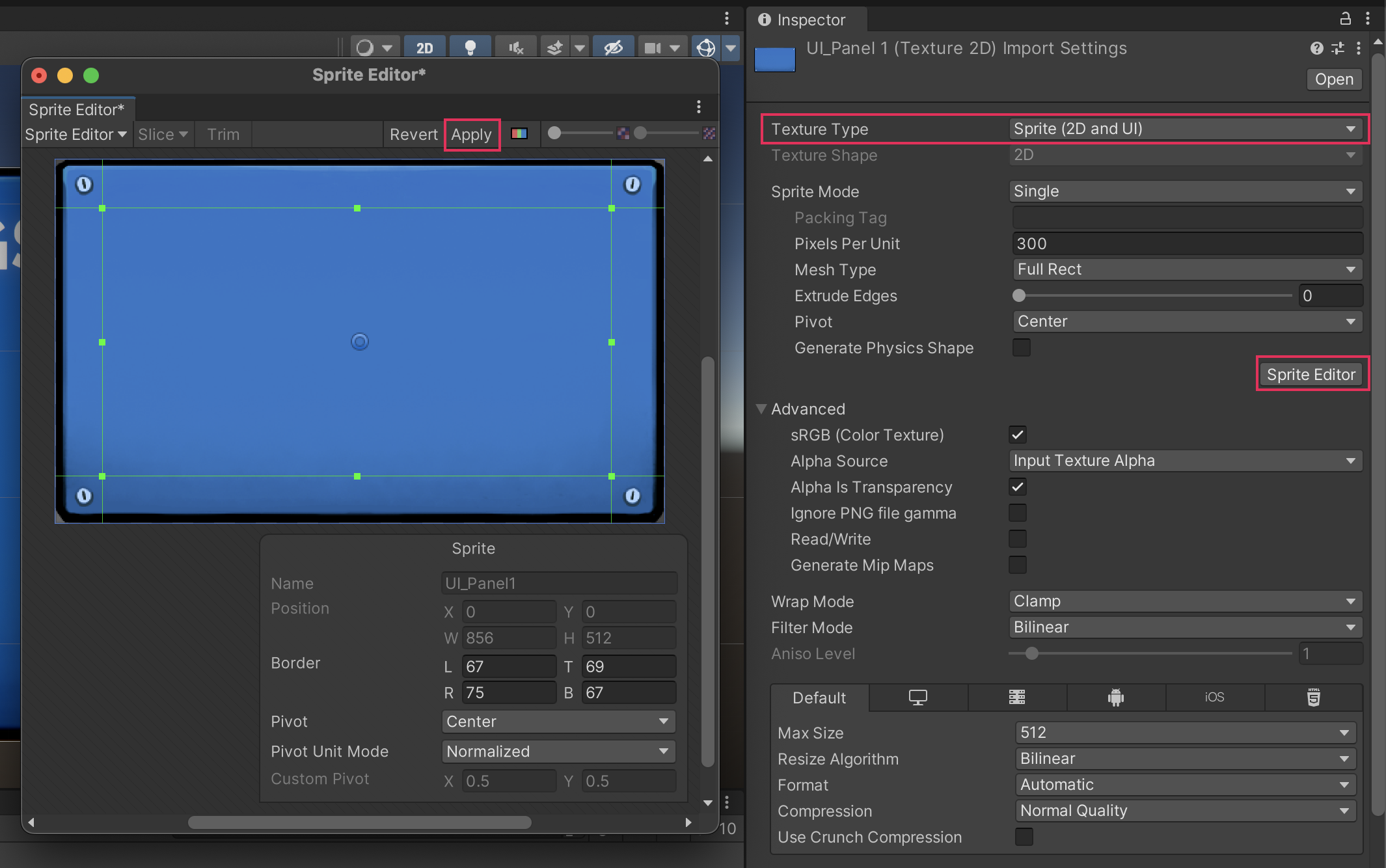
Task: Open the Texture Type dropdown
Action: [1184, 129]
